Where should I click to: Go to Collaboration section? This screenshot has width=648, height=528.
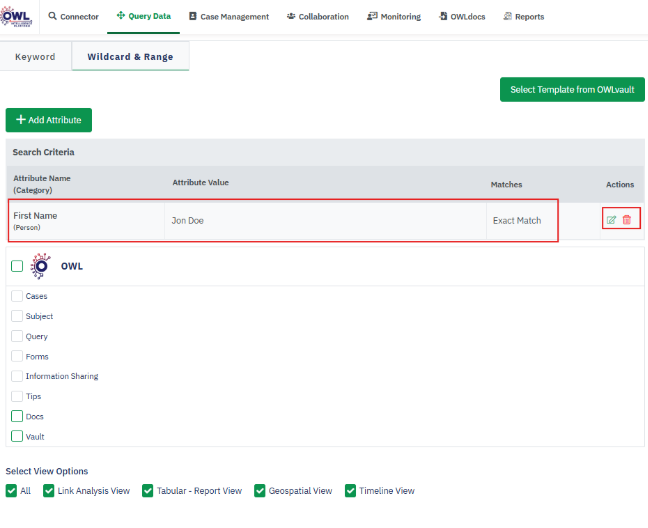click(317, 17)
